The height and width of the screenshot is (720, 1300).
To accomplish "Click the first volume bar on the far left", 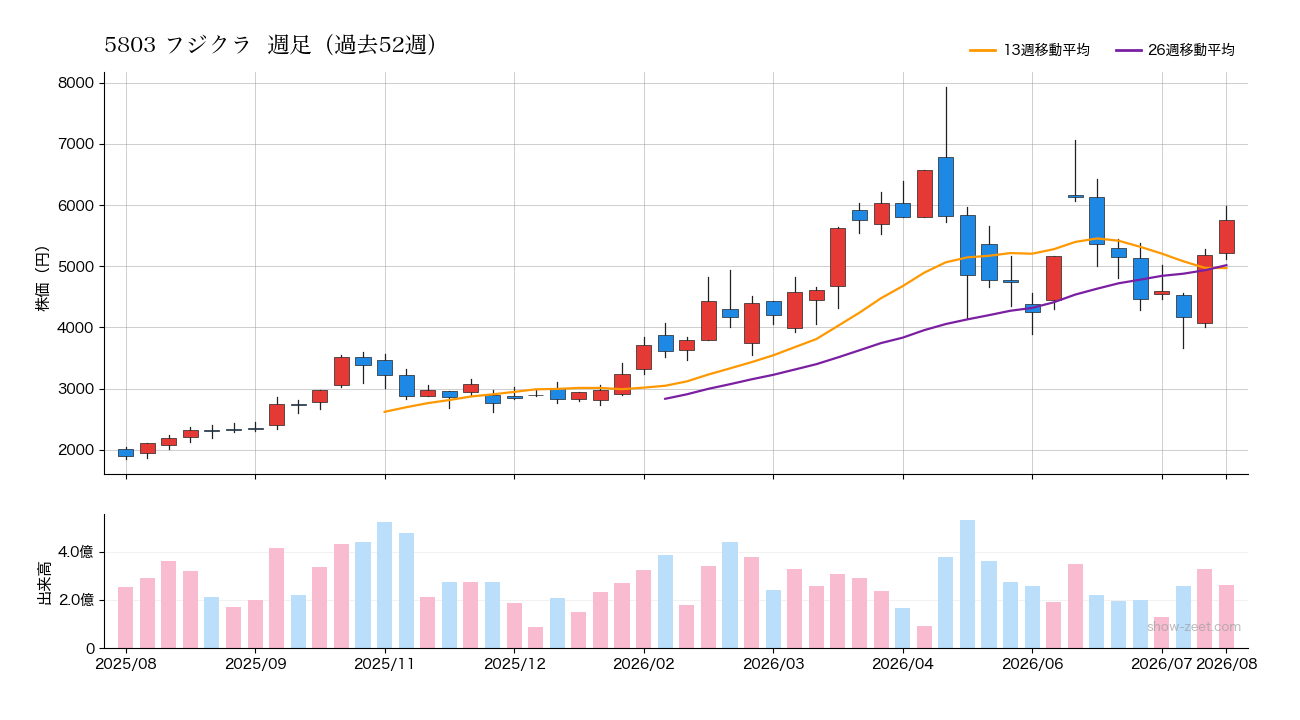I will (126, 617).
